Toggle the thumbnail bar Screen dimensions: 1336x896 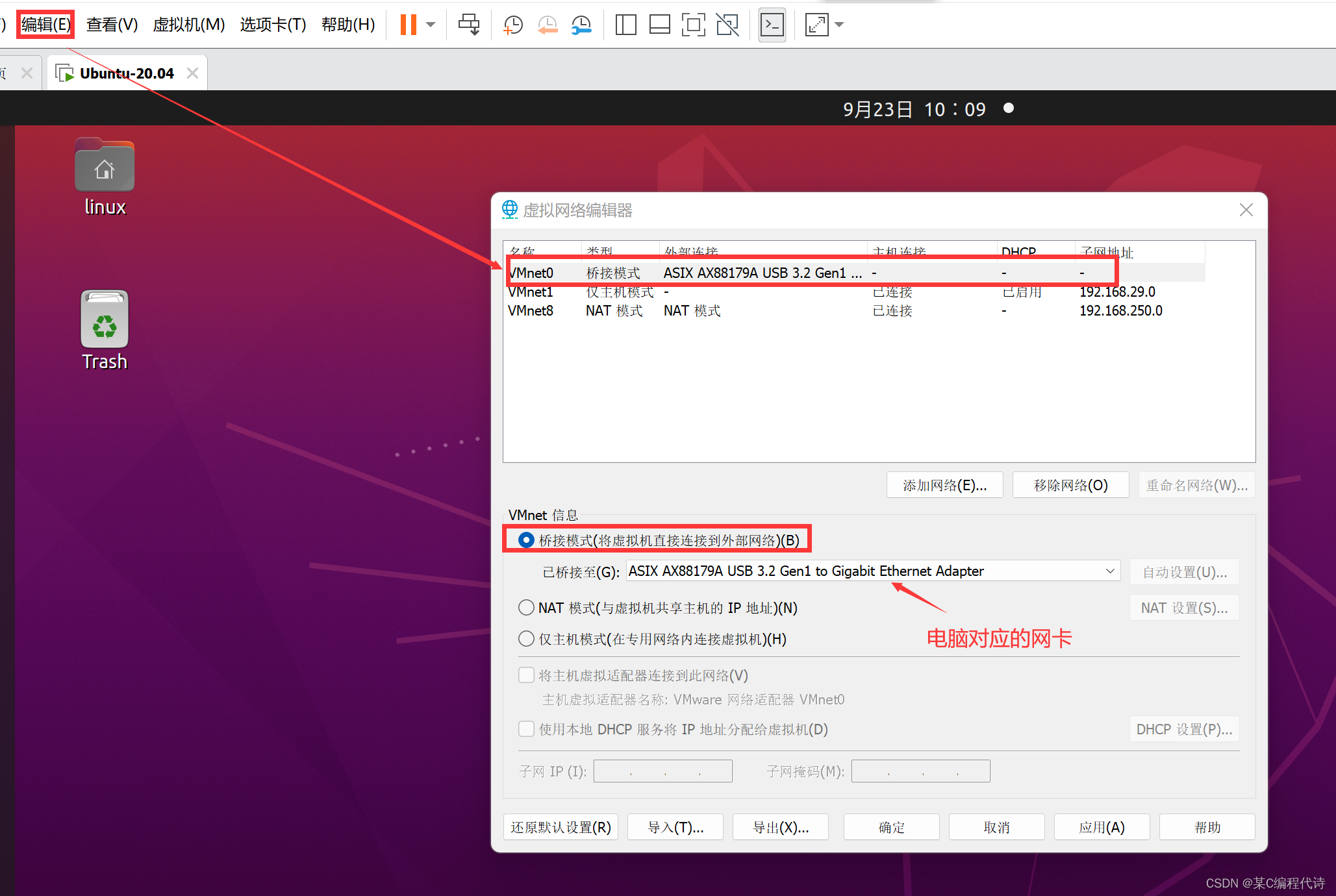659,24
